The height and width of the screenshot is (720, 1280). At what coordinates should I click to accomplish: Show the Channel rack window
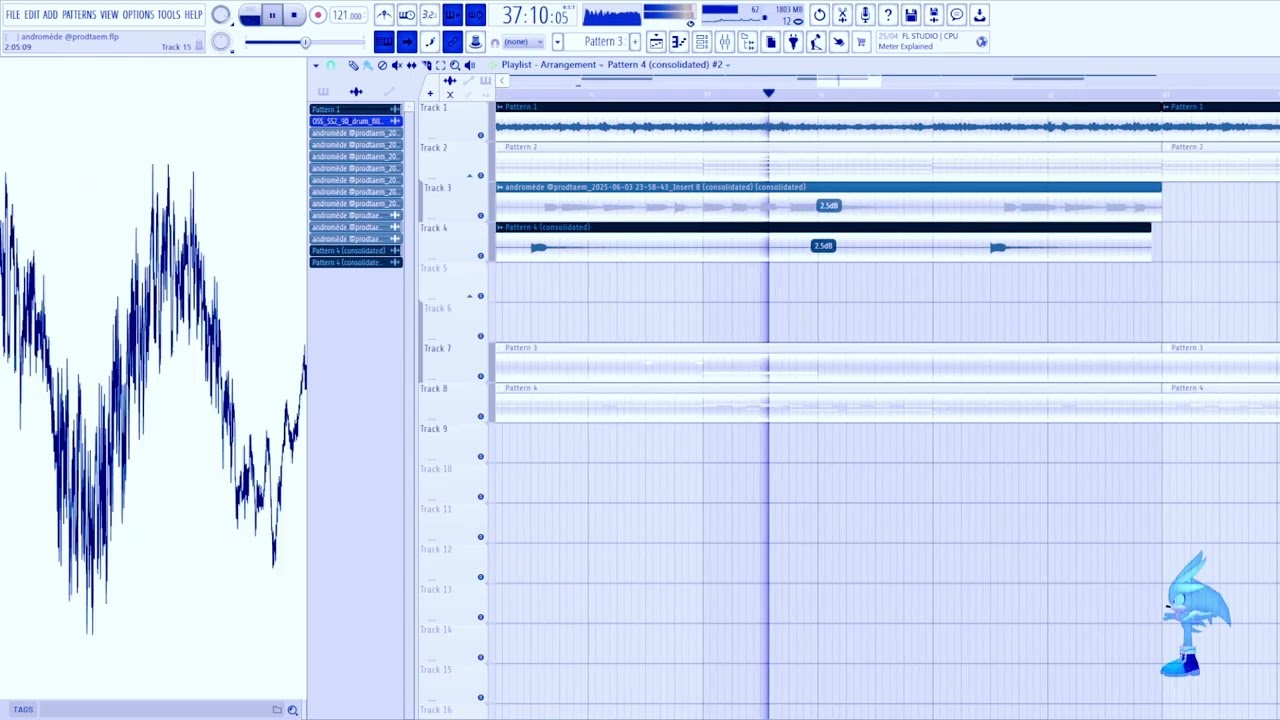pyautogui.click(x=702, y=42)
